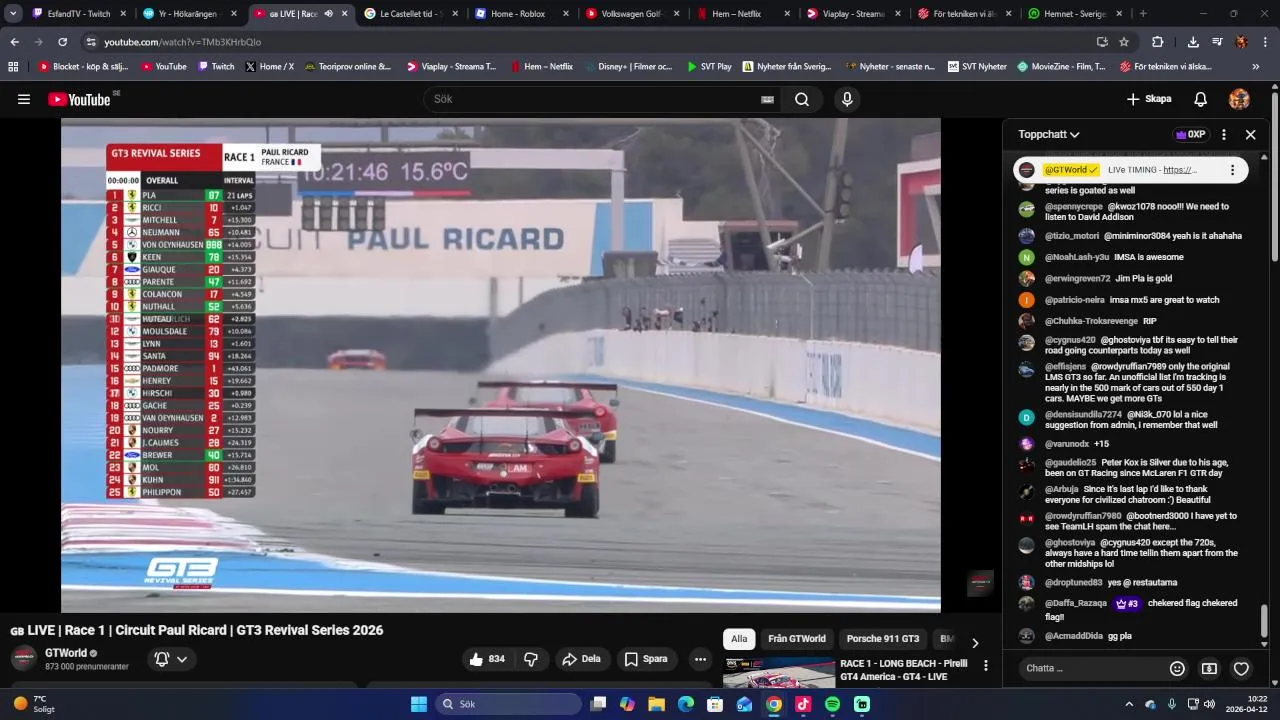Open the SVT Play bookmark
1280x720 pixels.
709,67
